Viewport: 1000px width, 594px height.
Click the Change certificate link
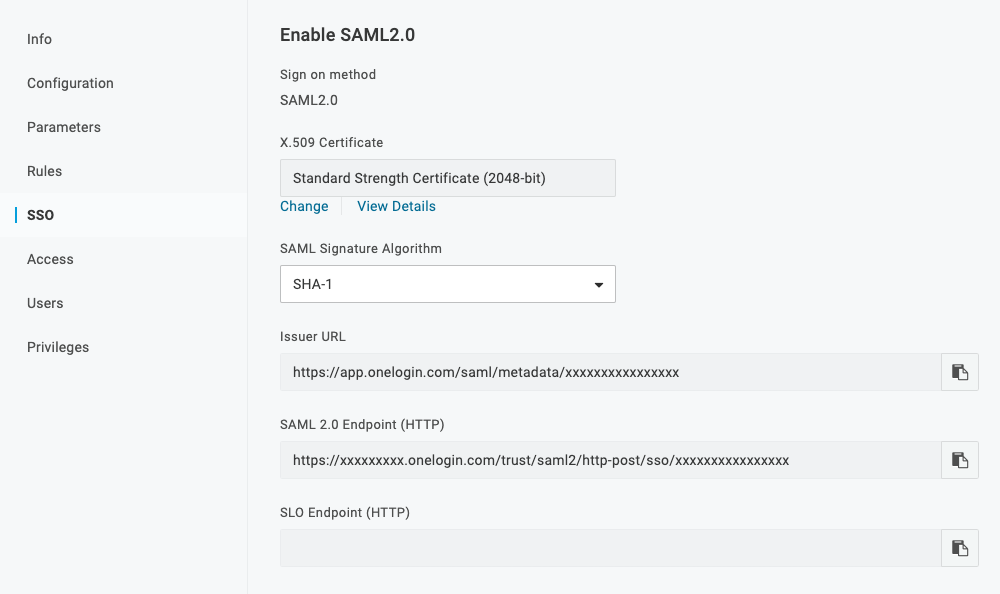point(304,206)
